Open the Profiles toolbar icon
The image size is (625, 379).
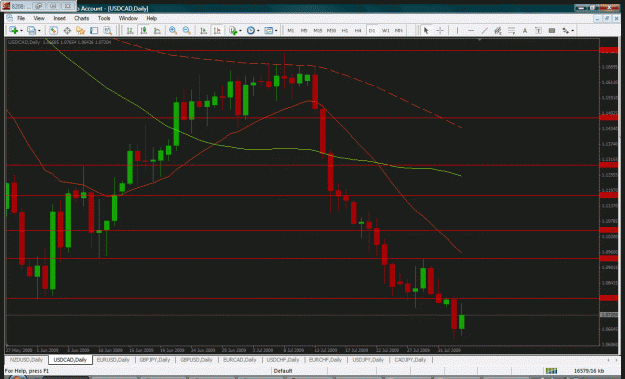point(31,30)
